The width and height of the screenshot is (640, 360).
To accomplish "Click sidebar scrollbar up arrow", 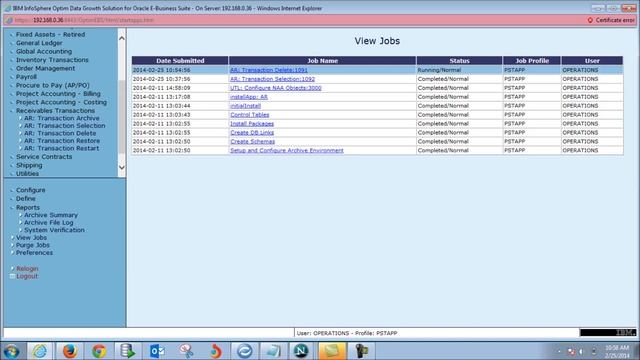I will tap(122, 38).
